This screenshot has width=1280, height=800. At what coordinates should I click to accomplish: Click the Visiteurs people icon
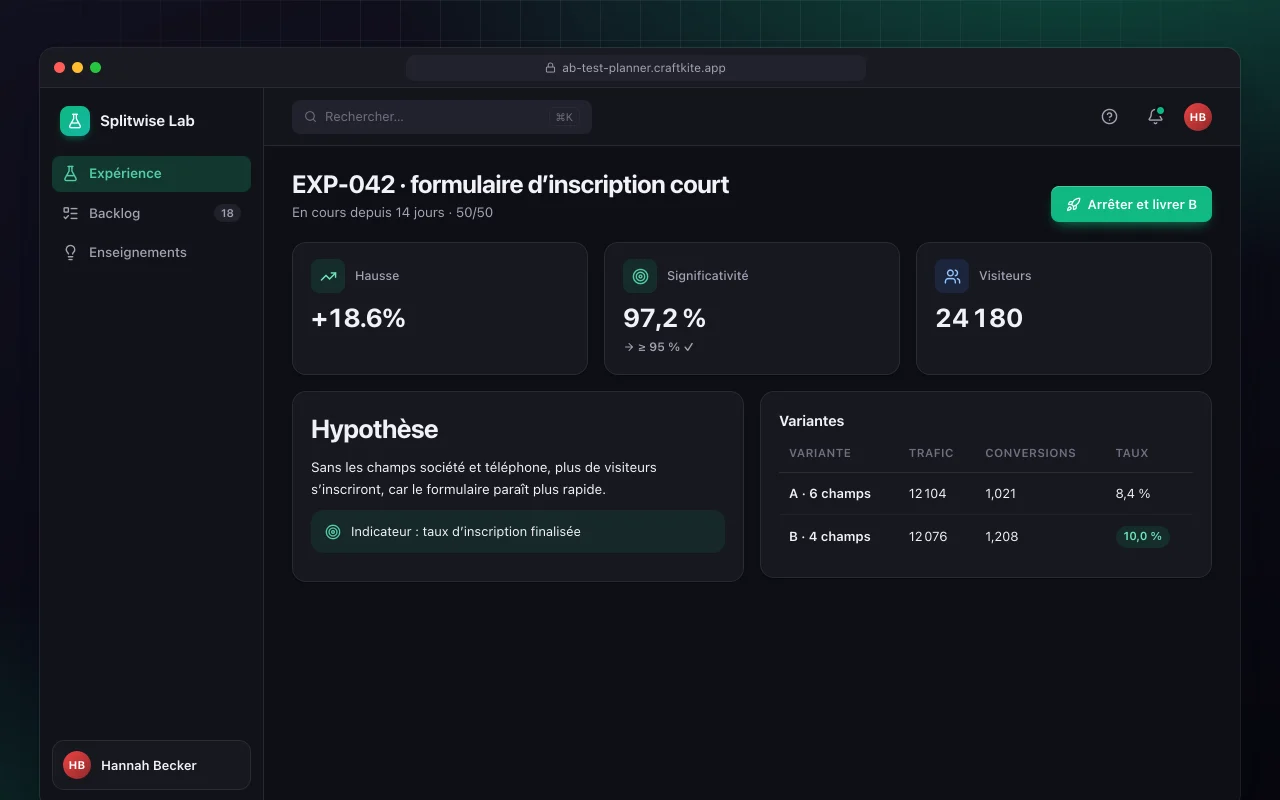click(952, 276)
